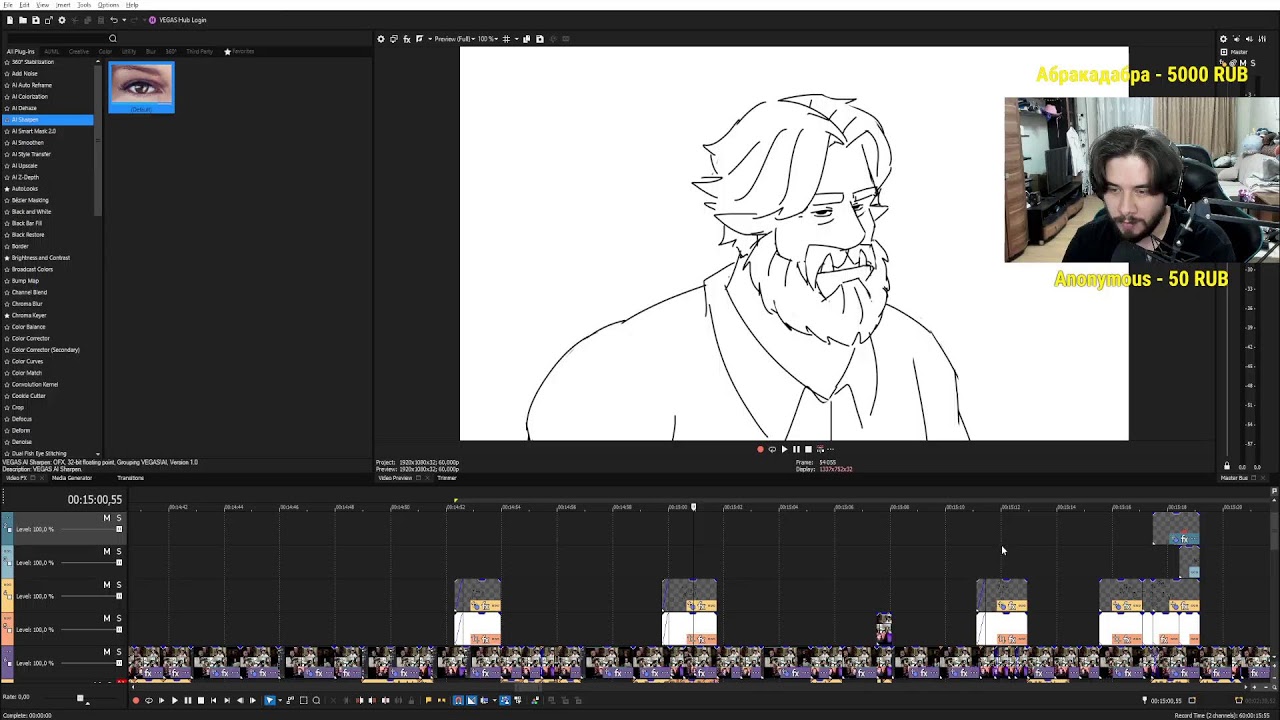The height and width of the screenshot is (720, 1280).
Task: Mute the fifth video track with M
Action: [x=107, y=652]
